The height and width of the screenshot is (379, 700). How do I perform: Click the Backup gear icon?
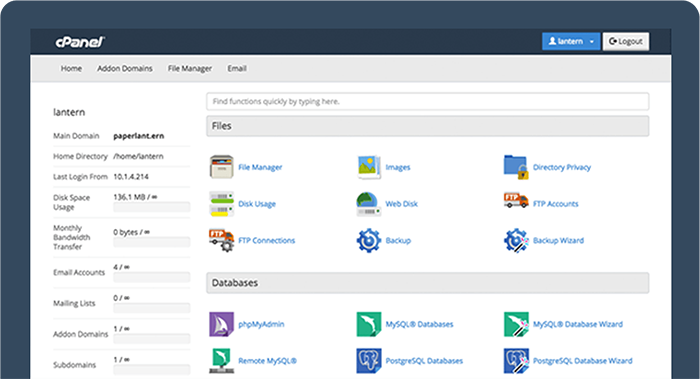tap(369, 240)
